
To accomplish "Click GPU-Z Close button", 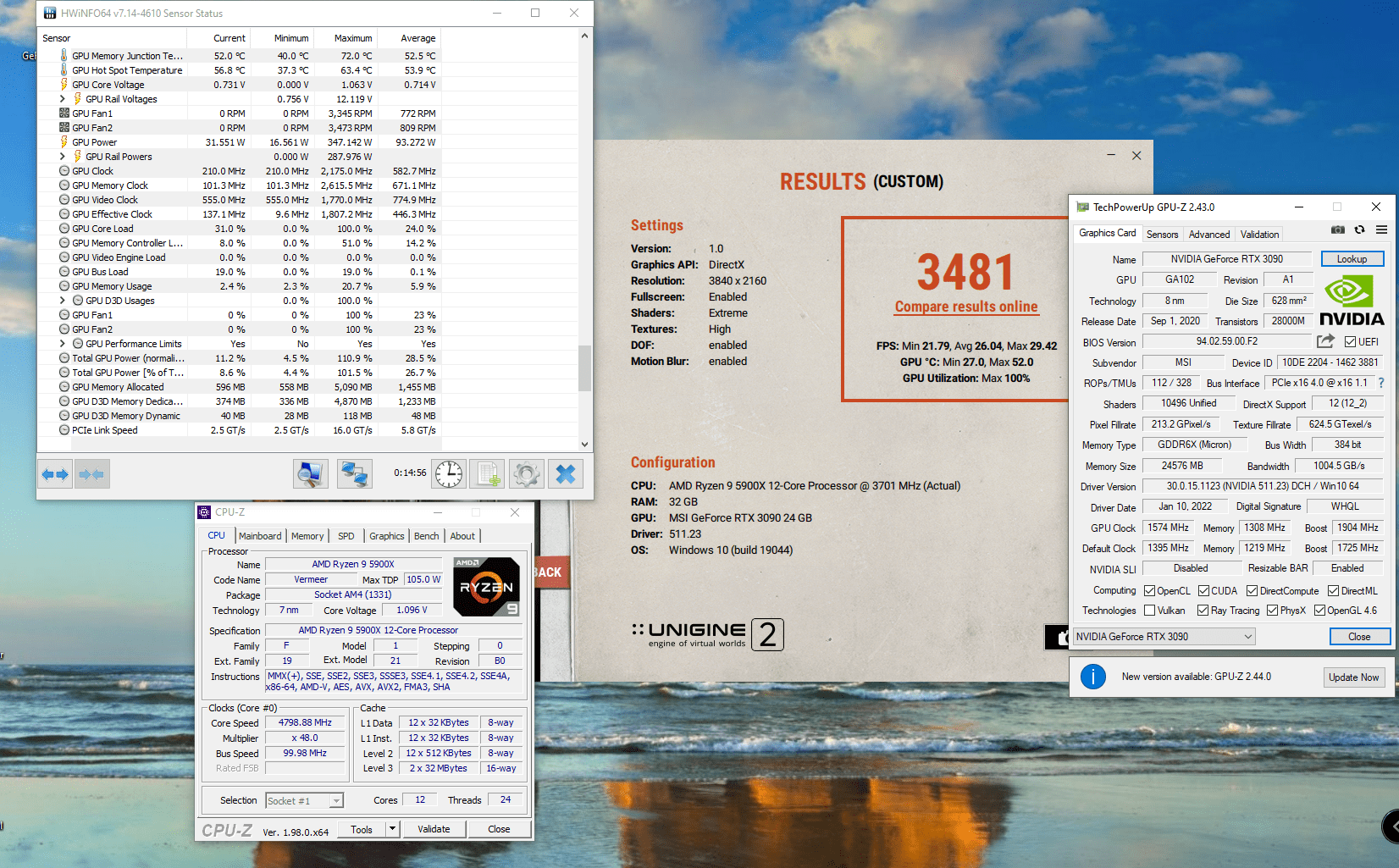I will click(x=1359, y=637).
